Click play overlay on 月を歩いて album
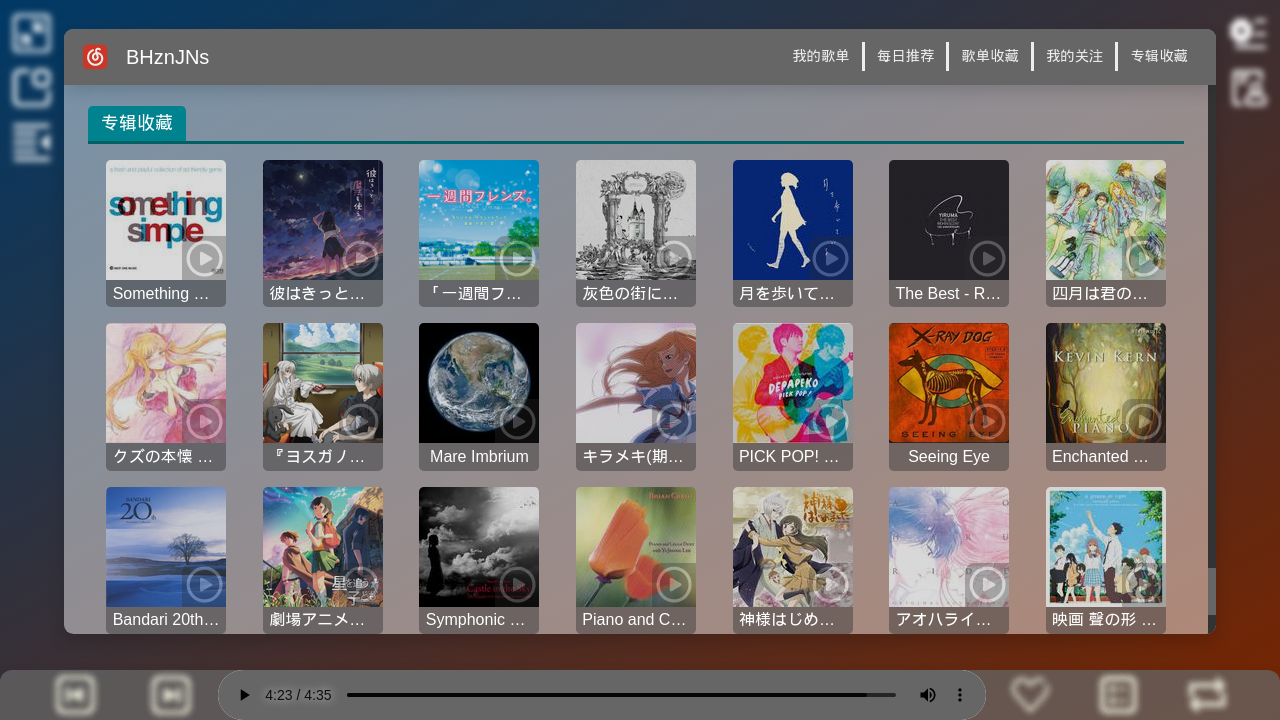Viewport: 1280px width, 720px height. [x=831, y=258]
